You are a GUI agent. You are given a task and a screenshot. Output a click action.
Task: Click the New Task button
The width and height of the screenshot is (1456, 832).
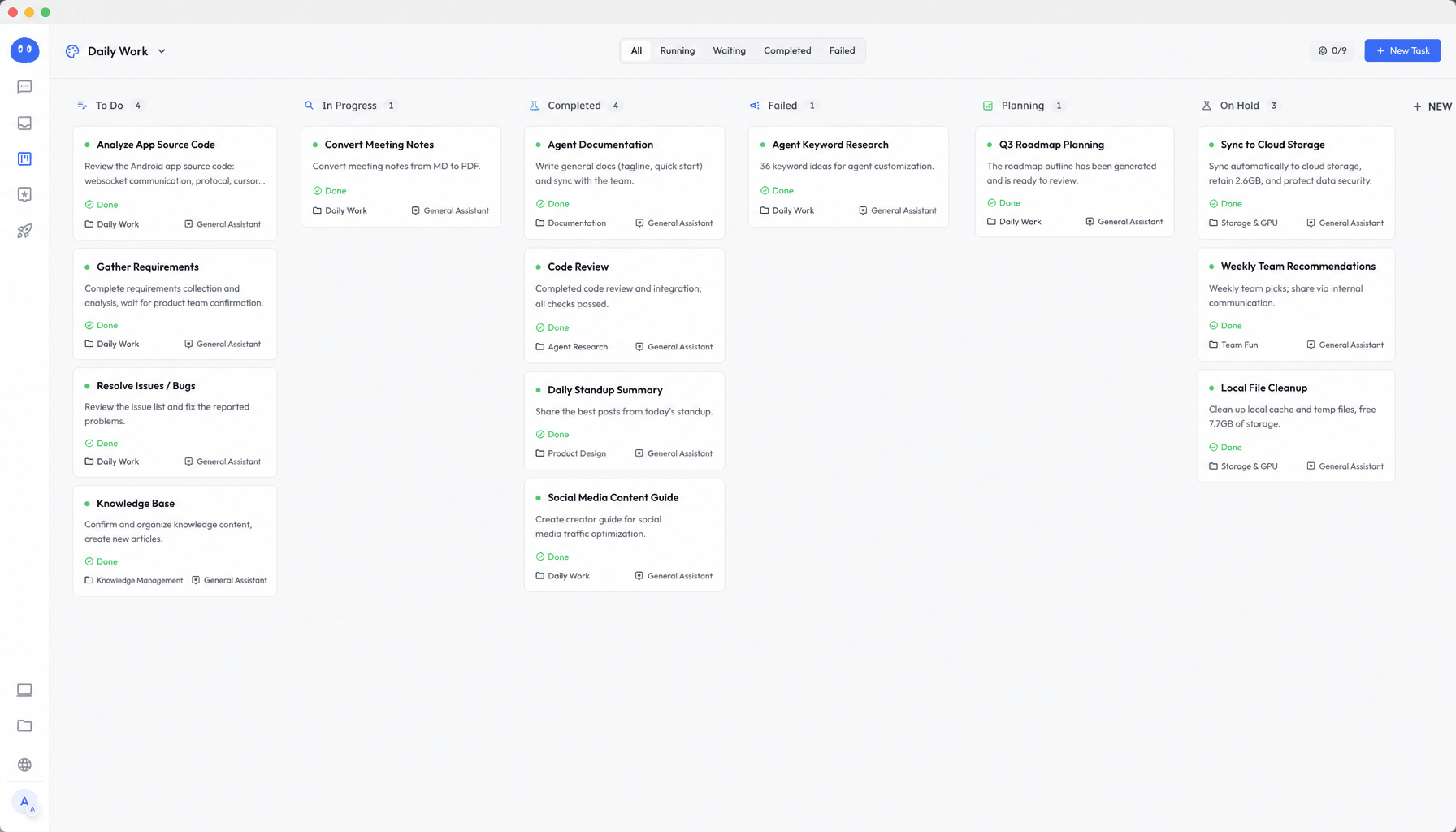1402,50
